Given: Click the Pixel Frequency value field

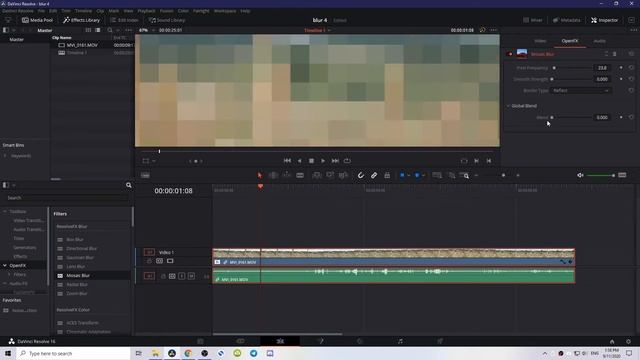Looking at the screenshot, I should (602, 68).
